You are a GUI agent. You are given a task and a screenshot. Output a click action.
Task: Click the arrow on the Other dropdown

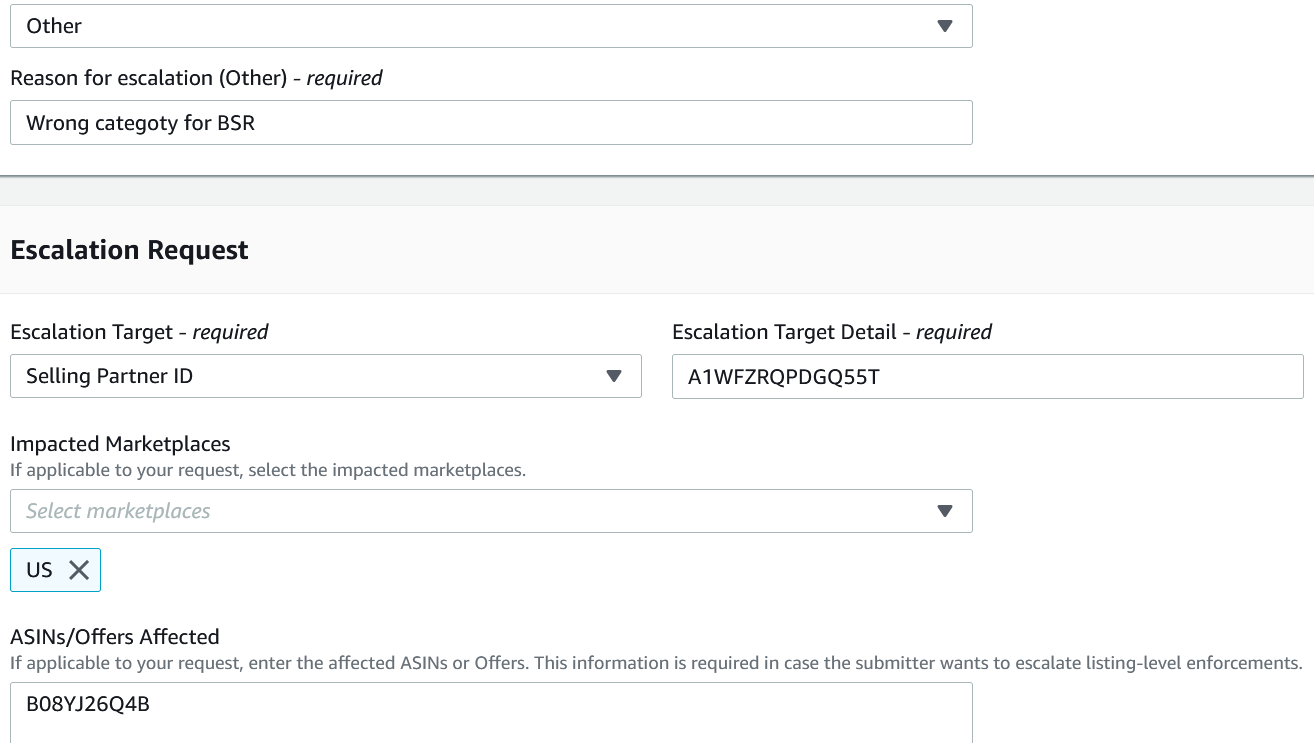[x=945, y=26]
